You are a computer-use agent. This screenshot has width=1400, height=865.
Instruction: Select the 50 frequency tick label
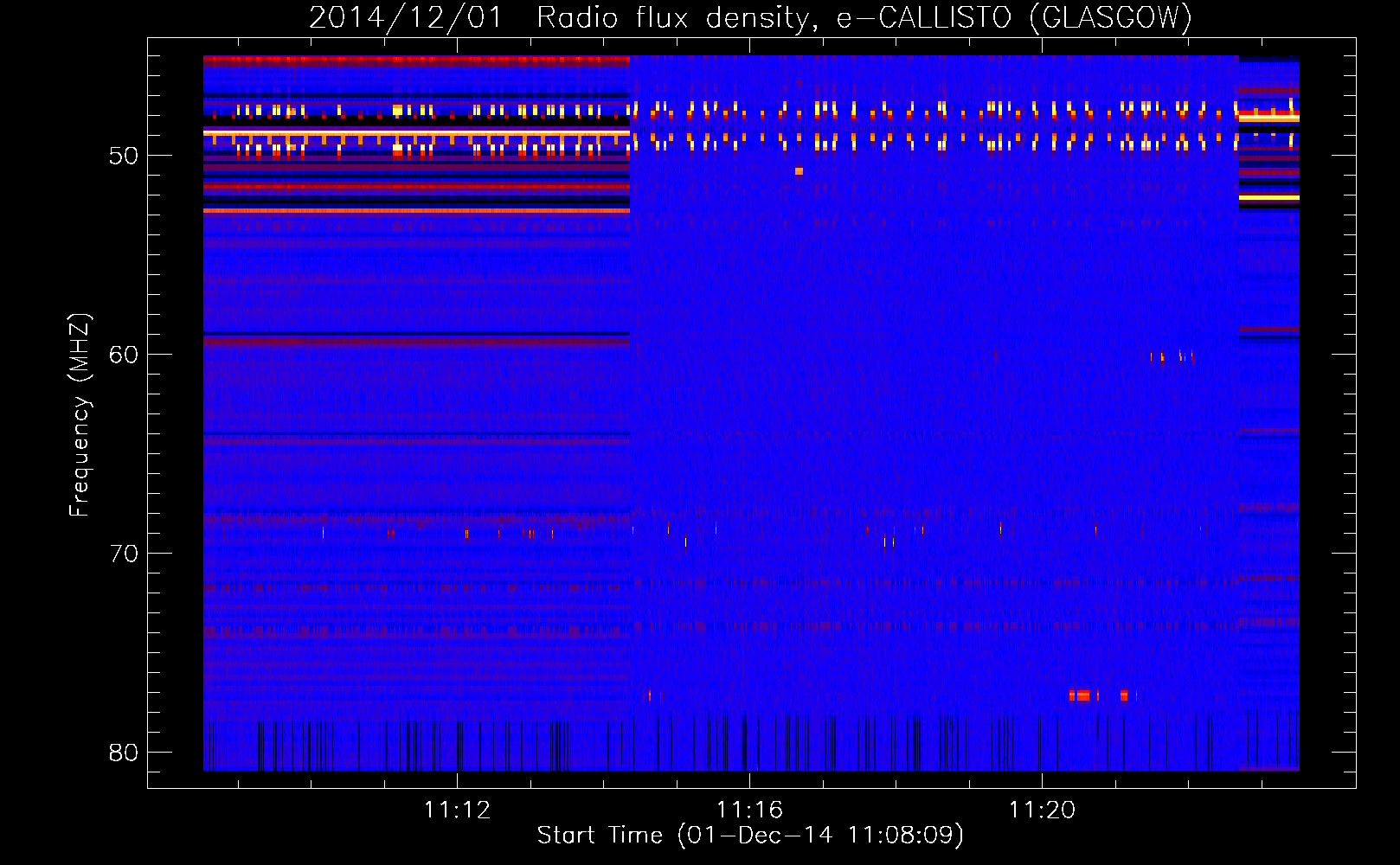click(124, 156)
